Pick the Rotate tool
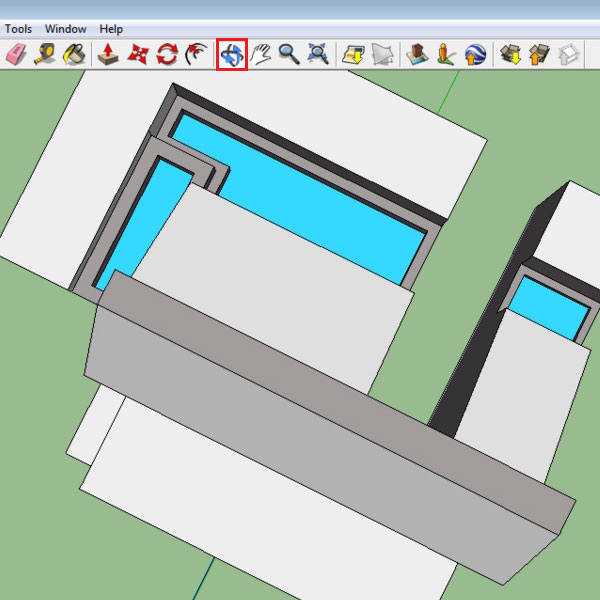 [x=167, y=54]
